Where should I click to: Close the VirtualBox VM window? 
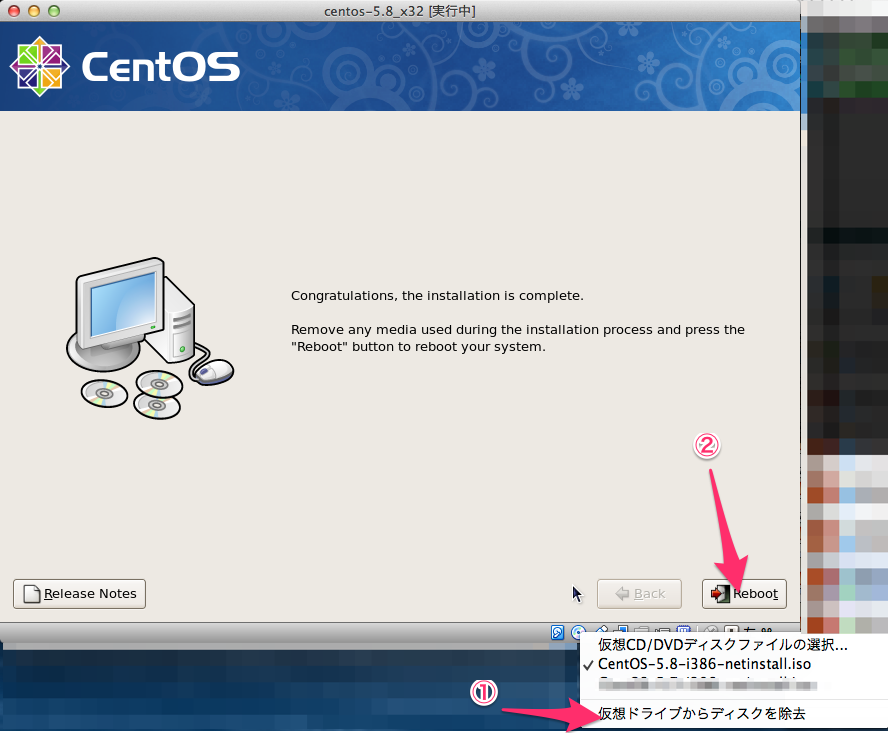[x=15, y=11]
